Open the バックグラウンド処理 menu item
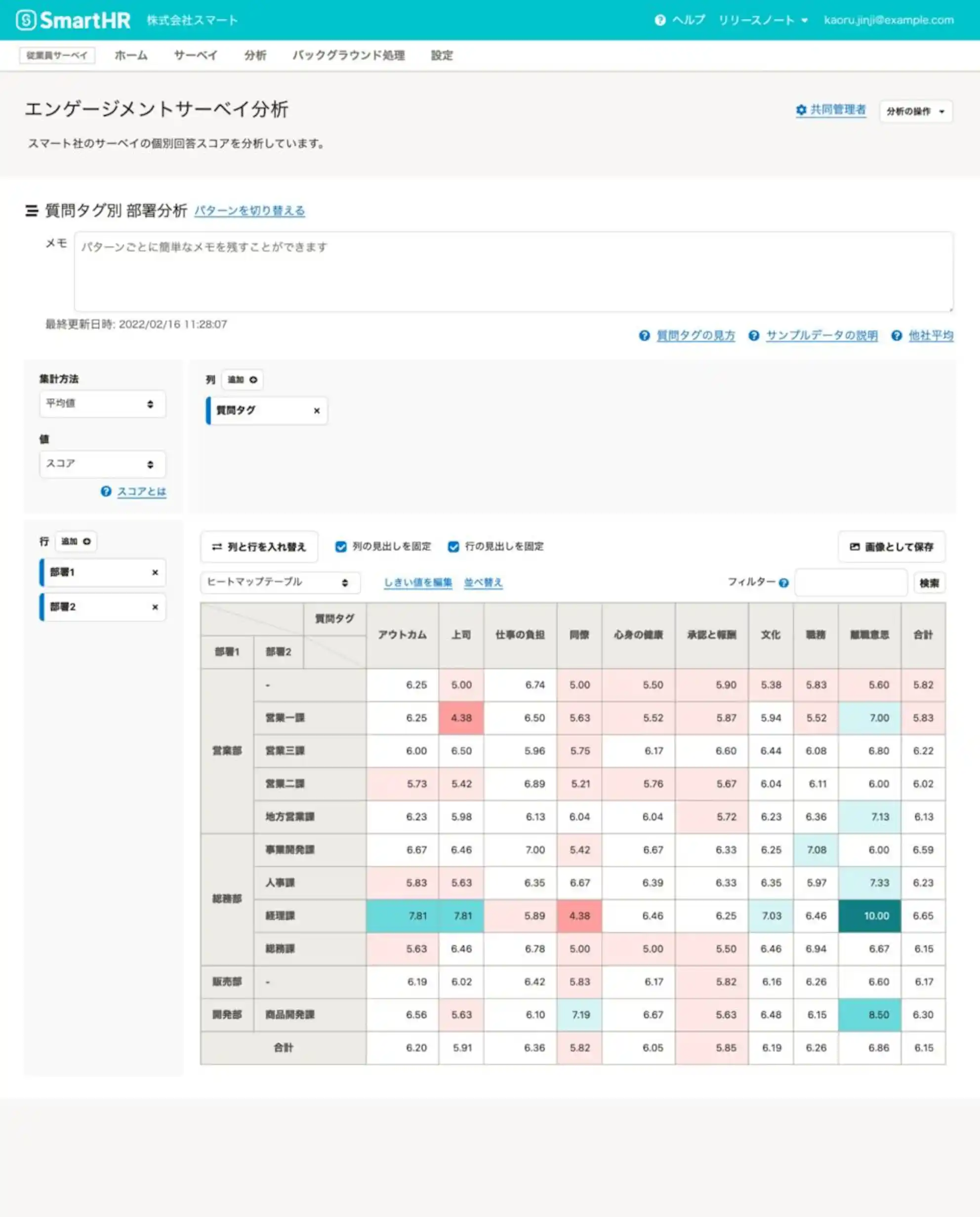The height and width of the screenshot is (1217, 980). pos(348,55)
